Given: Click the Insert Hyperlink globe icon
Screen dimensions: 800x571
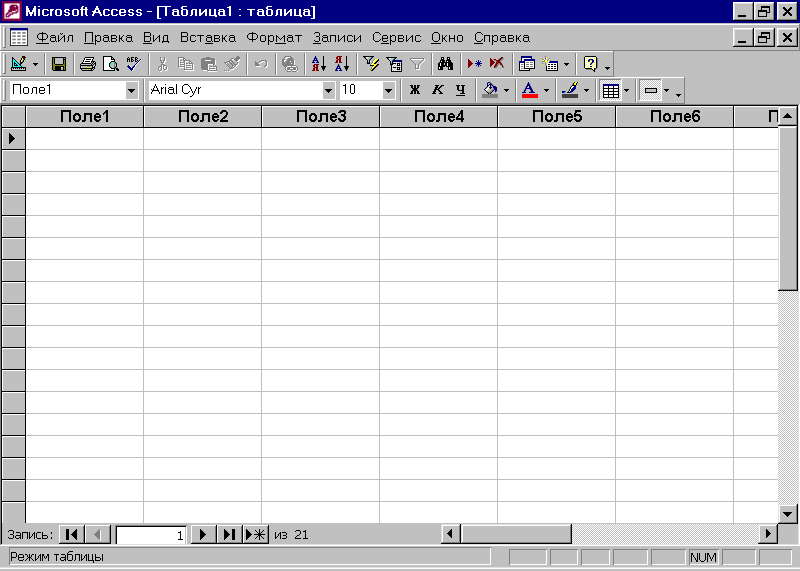Looking at the screenshot, I should (x=289, y=64).
